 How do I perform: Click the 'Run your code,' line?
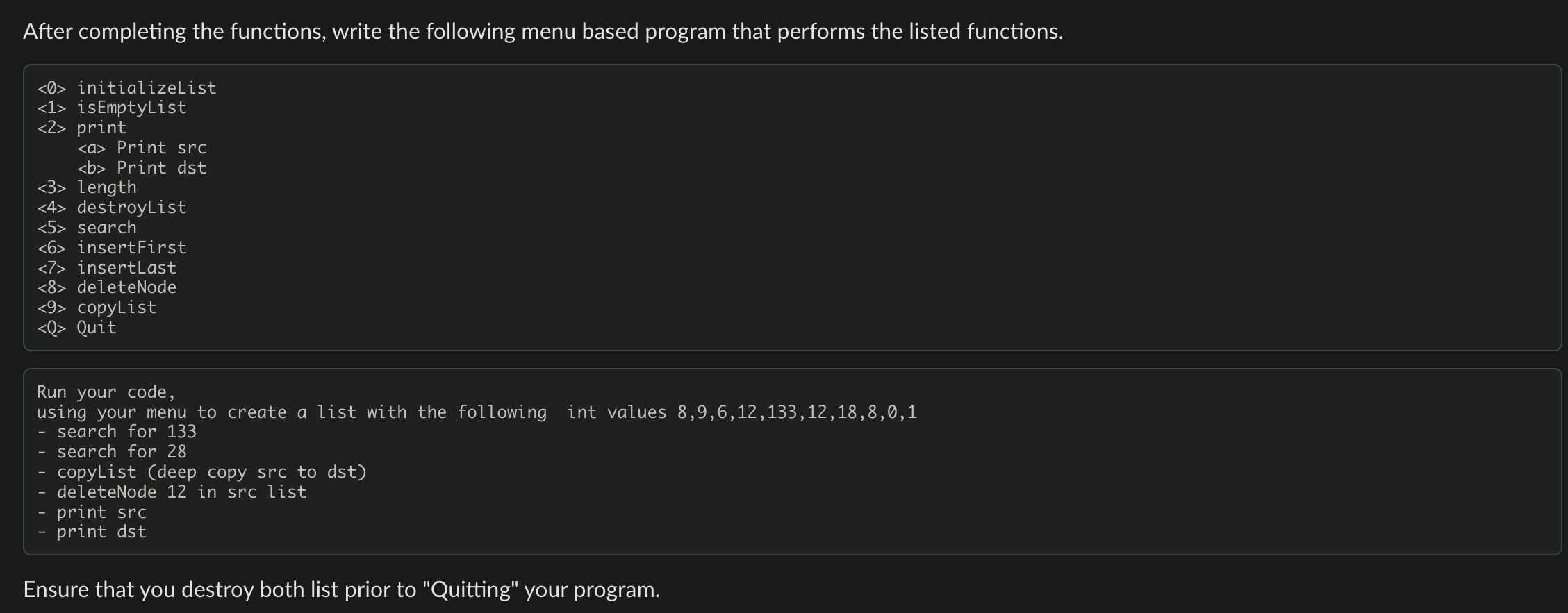point(106,392)
